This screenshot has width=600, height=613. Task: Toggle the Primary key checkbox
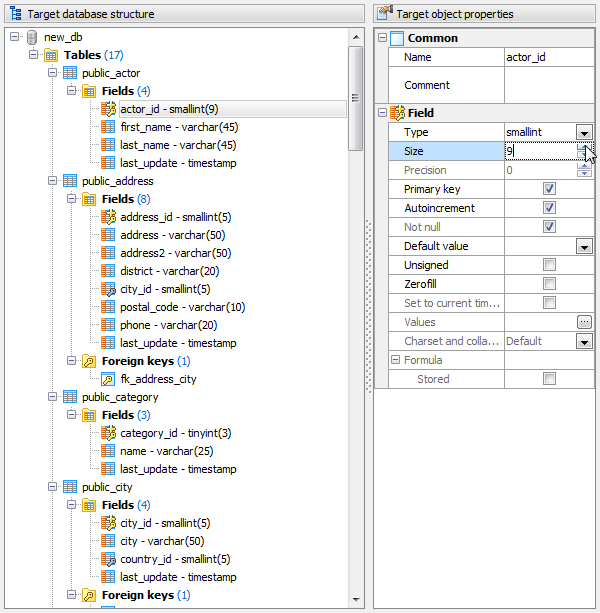click(x=549, y=189)
